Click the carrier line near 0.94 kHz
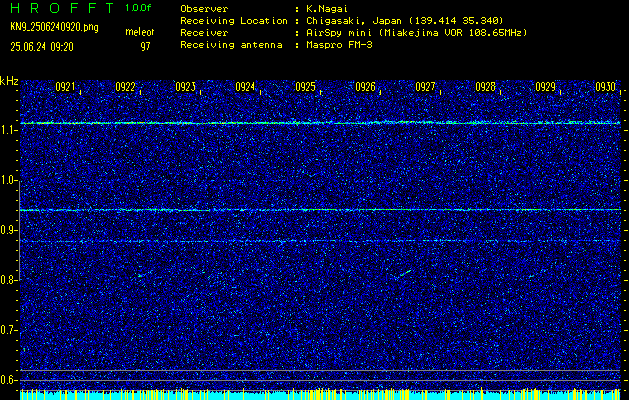 (x=320, y=210)
